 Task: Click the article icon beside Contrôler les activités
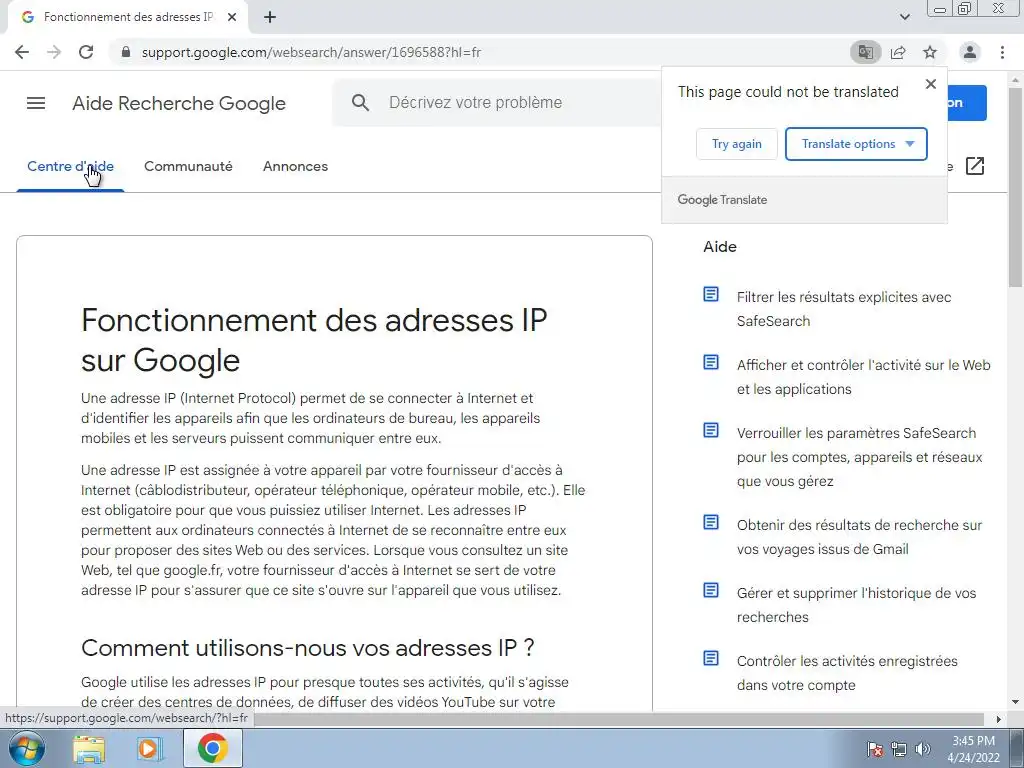[711, 658]
